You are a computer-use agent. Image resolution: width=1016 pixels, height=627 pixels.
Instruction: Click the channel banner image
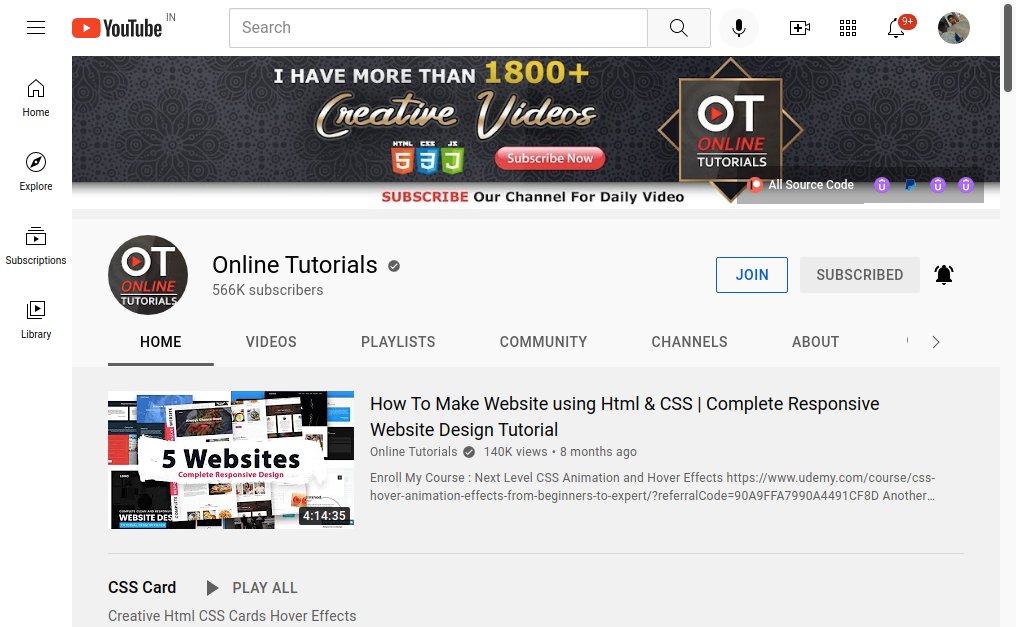[536, 132]
